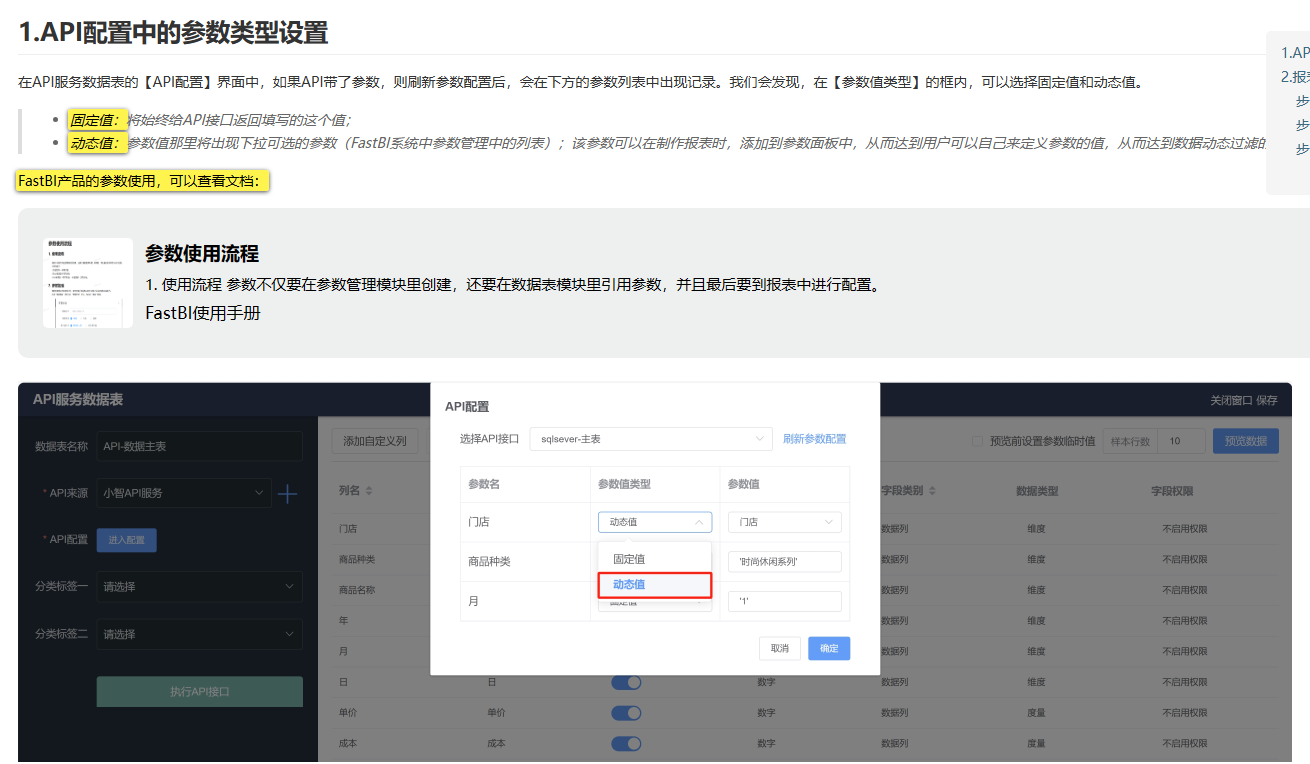Open the 选择API接口 dropdown showing sqlsever-主表

[651, 438]
